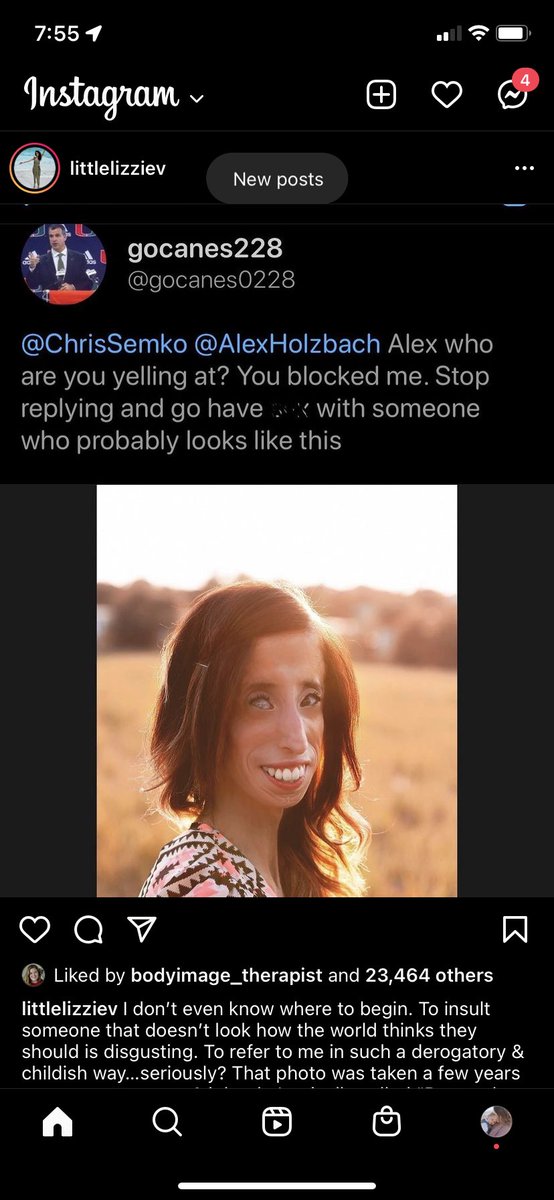
Task: Share post via paper plane icon
Action: 143,930
